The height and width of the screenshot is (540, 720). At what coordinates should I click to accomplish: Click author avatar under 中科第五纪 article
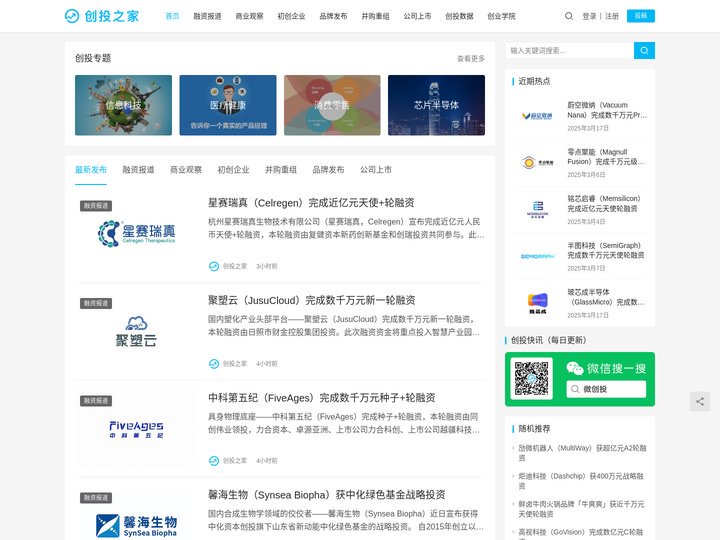pyautogui.click(x=214, y=461)
